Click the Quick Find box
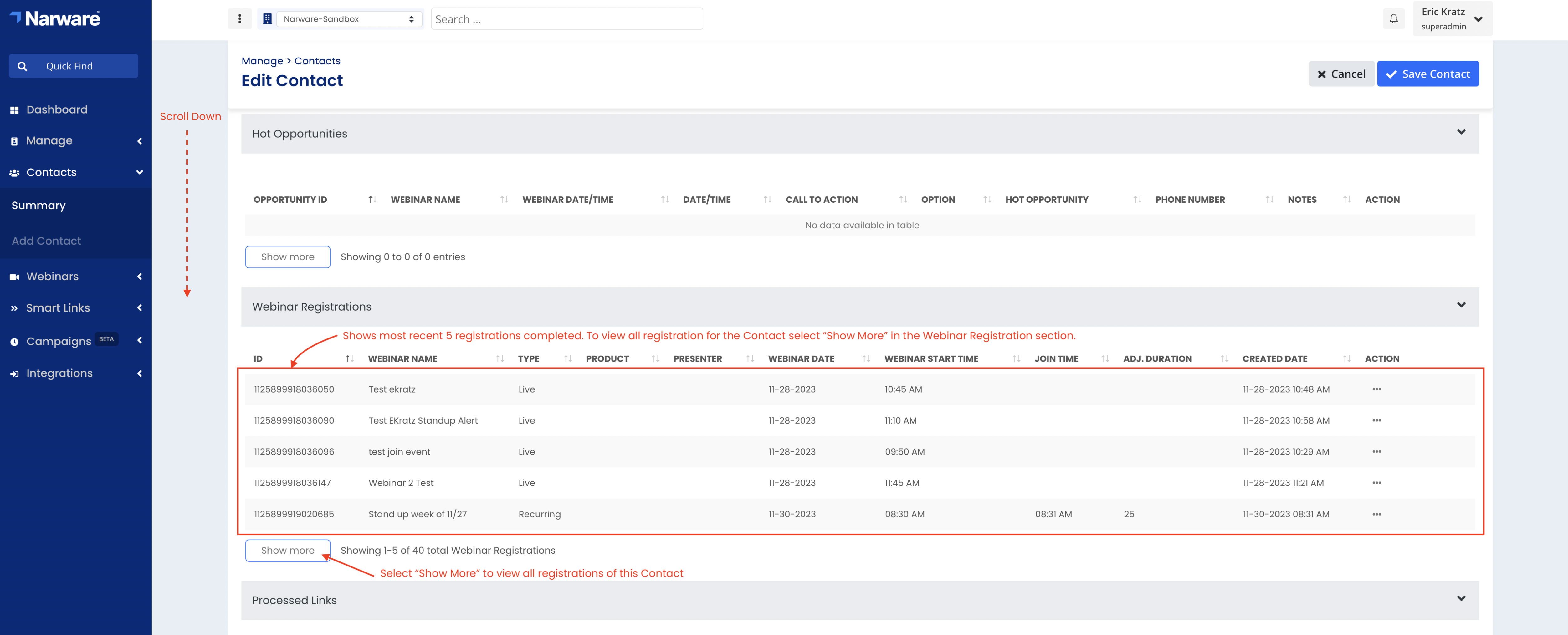The image size is (1568, 635). tap(73, 66)
